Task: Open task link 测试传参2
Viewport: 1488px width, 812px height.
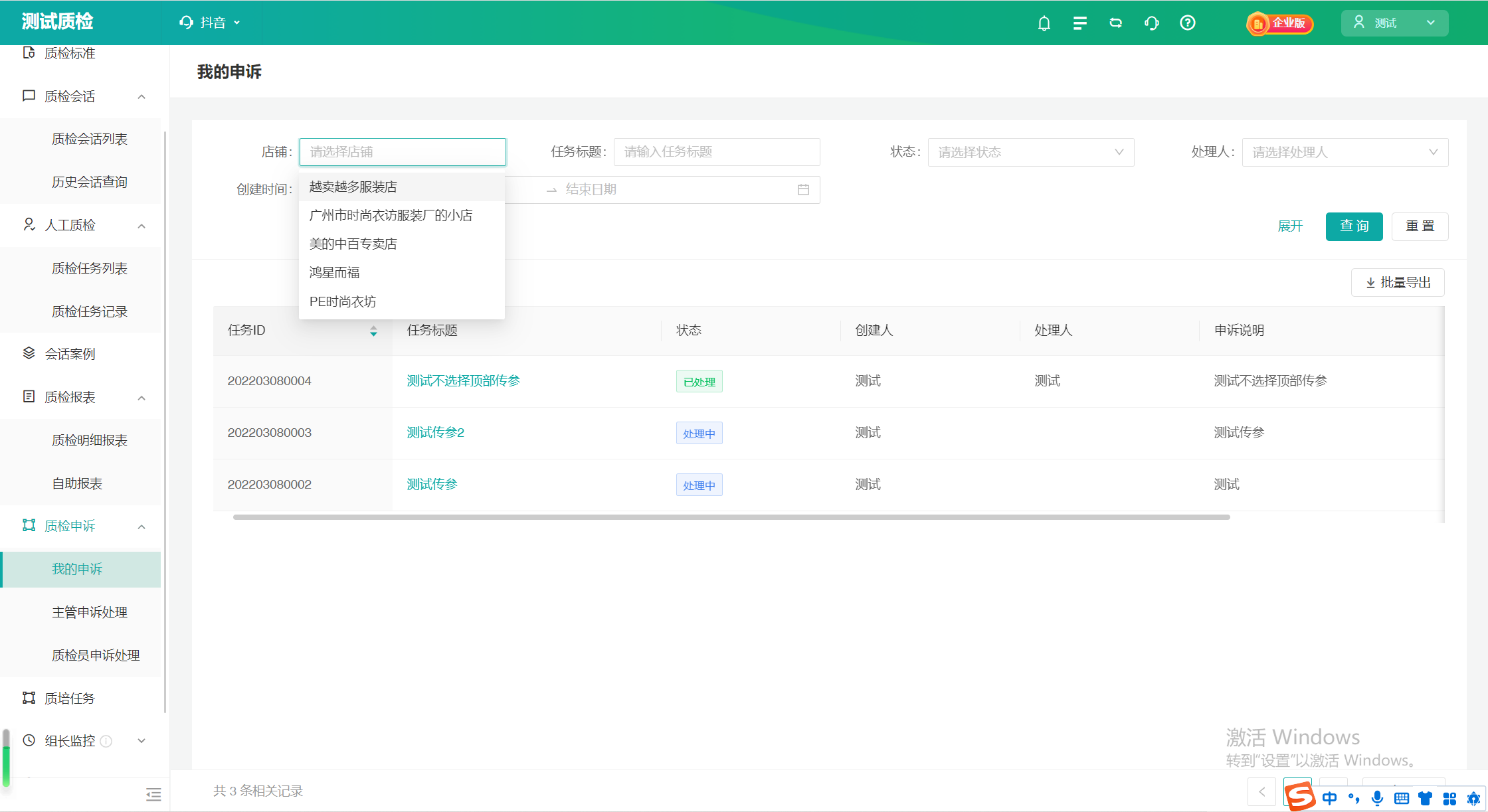Action: pyautogui.click(x=435, y=432)
